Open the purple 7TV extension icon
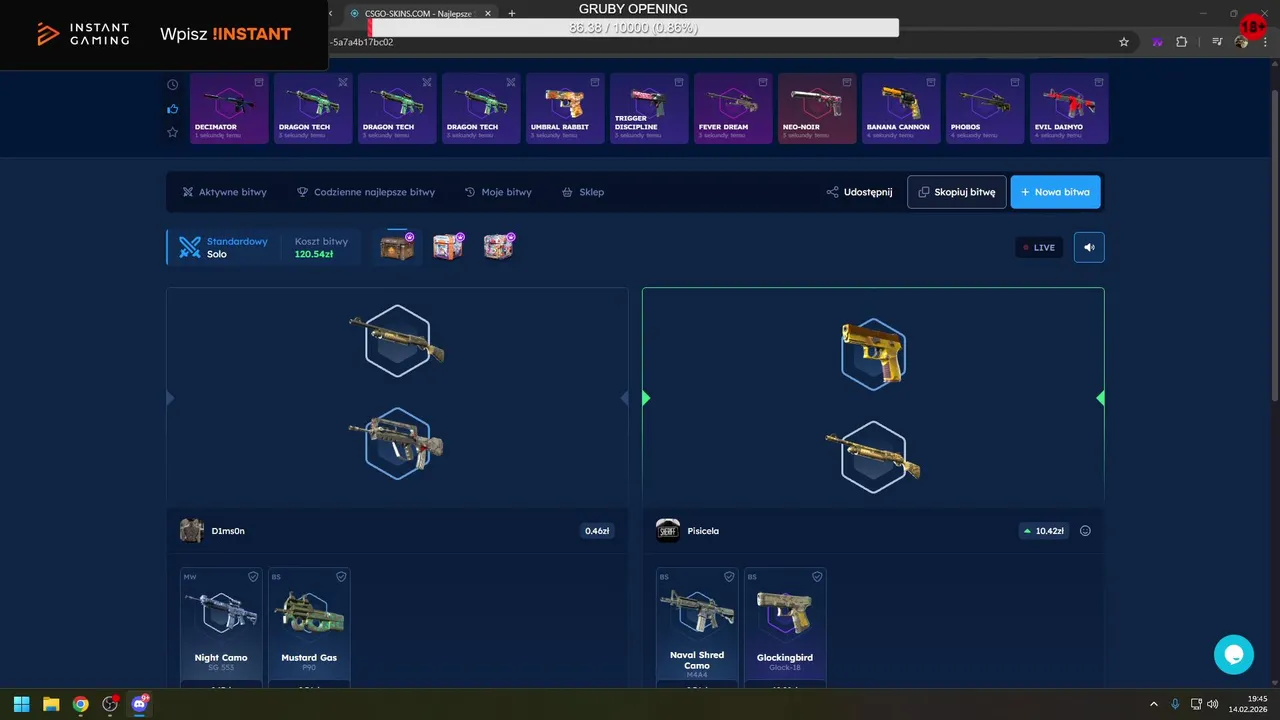The height and width of the screenshot is (720, 1280). click(1157, 42)
